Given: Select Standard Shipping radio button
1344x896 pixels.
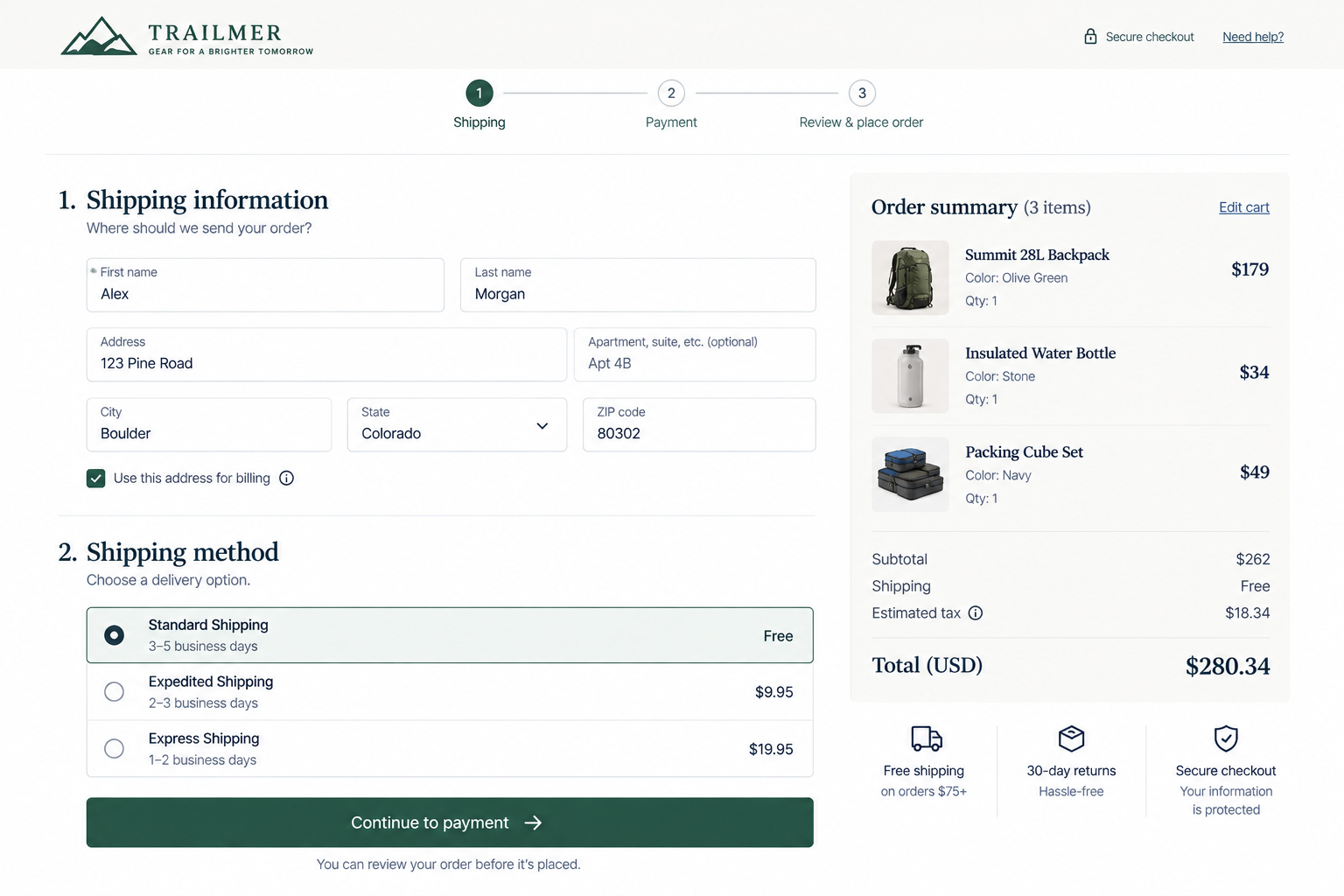Looking at the screenshot, I should tap(114, 635).
